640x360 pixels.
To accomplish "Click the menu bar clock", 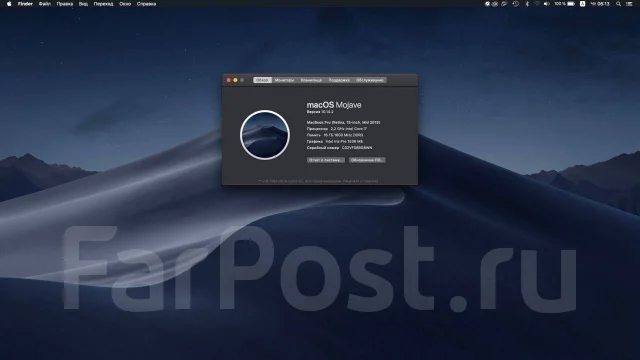I will pyautogui.click(x=600, y=4).
